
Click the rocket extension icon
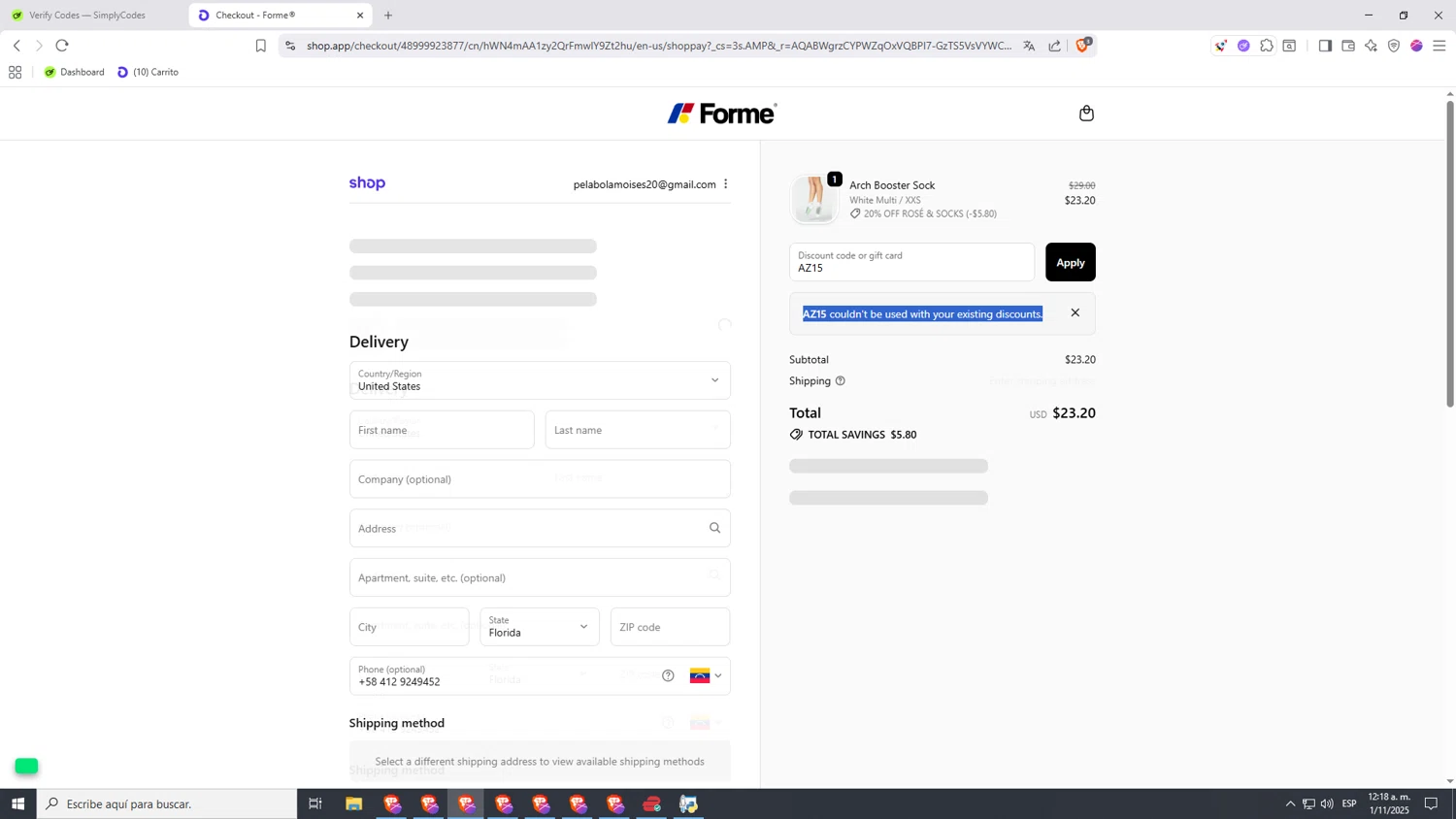point(1221,46)
